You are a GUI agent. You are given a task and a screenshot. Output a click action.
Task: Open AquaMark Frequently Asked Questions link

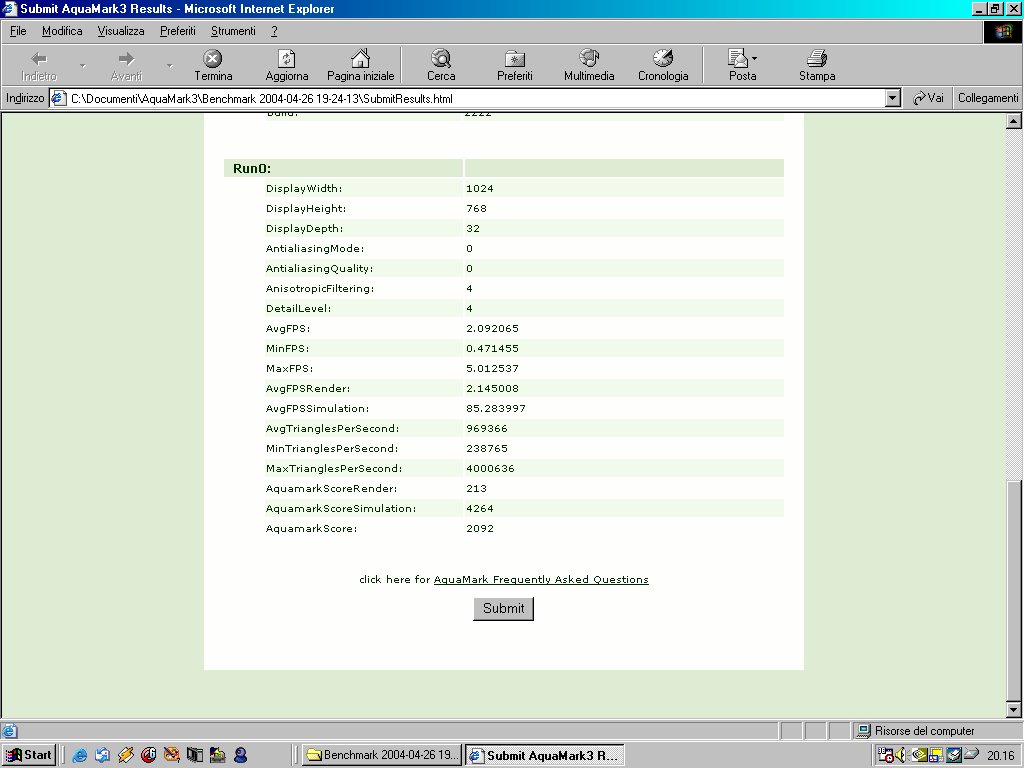(x=541, y=579)
